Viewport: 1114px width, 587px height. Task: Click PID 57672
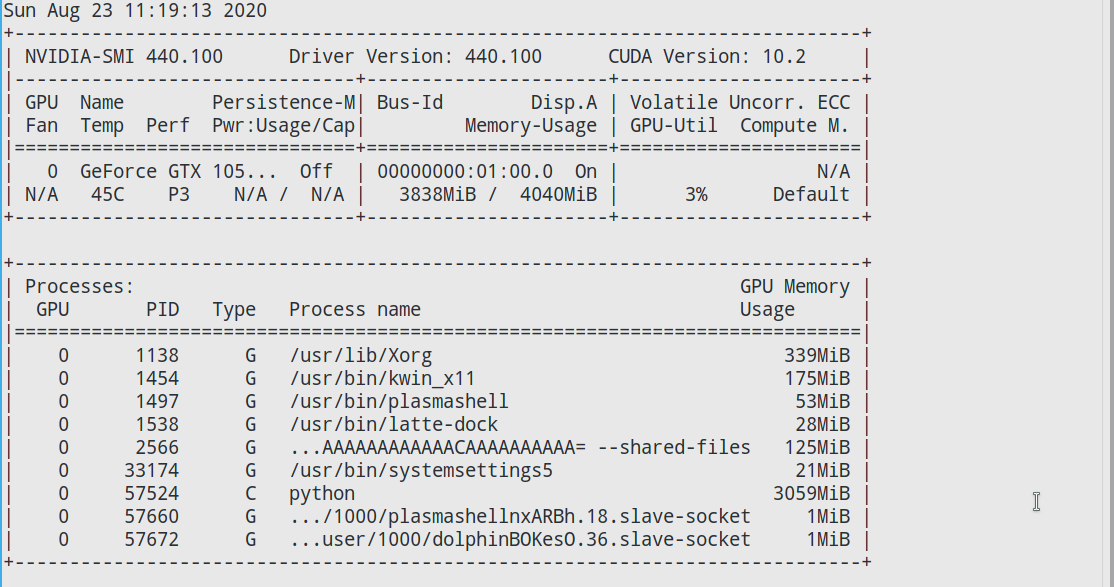pos(151,540)
